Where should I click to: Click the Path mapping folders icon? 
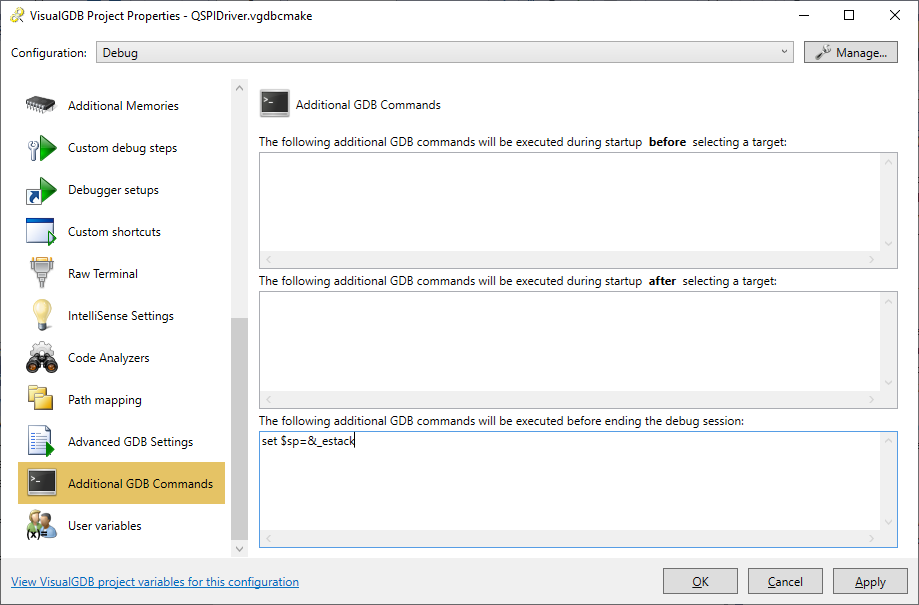tap(40, 398)
